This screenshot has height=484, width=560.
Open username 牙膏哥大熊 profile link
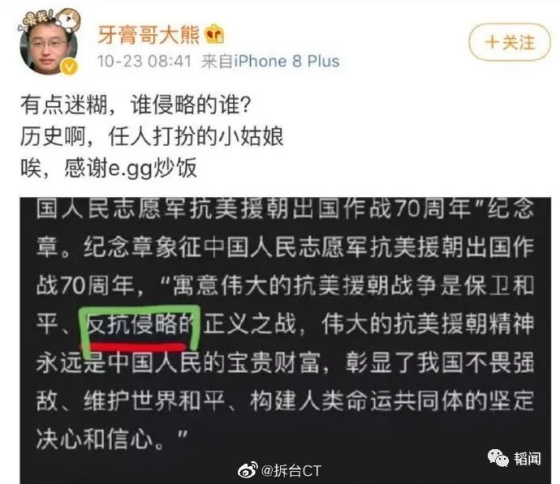point(149,35)
